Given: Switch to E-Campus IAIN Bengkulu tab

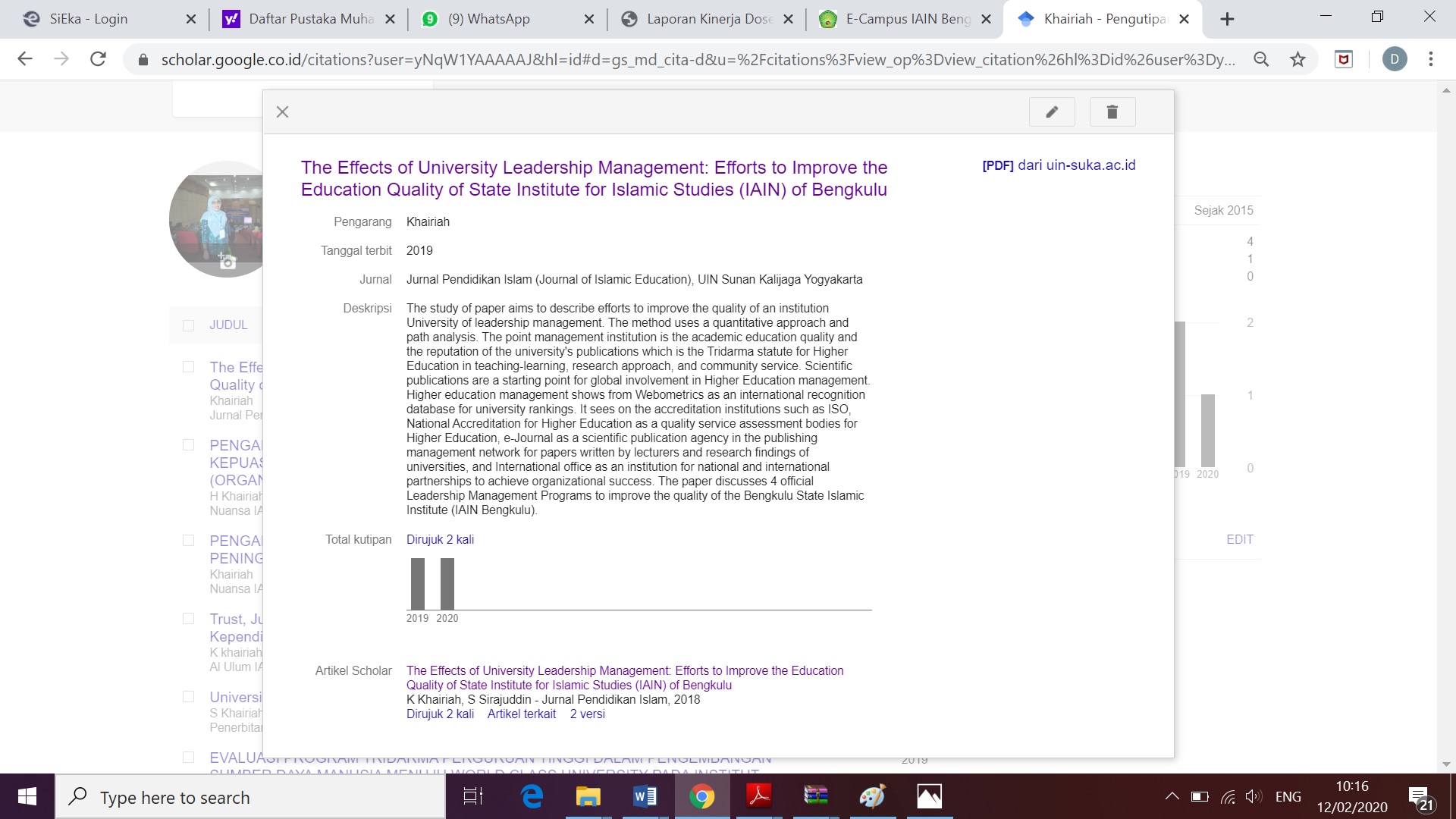Looking at the screenshot, I should point(908,19).
